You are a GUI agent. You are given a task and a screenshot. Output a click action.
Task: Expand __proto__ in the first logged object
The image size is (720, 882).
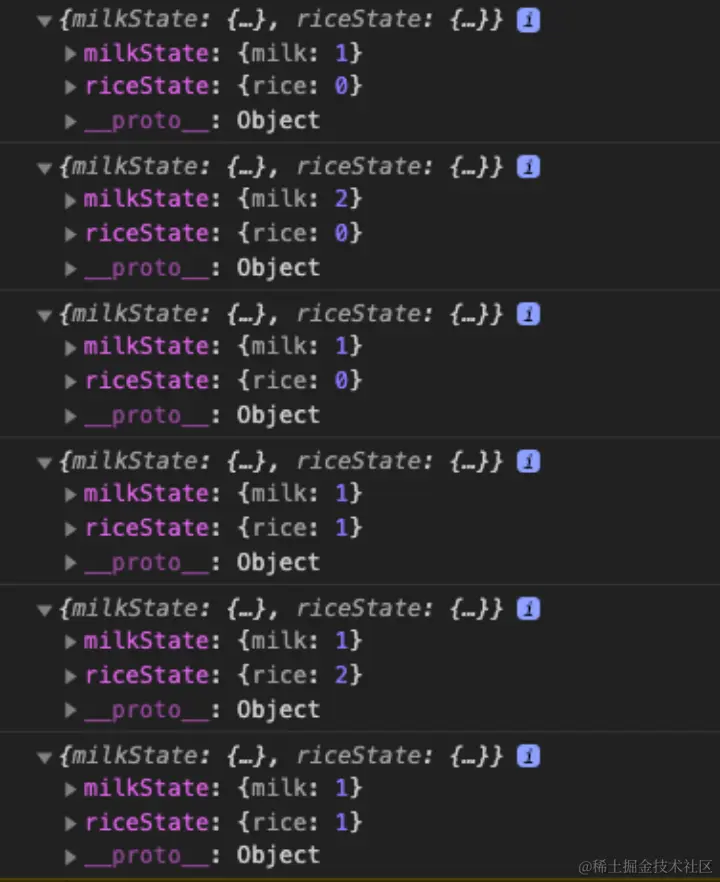[x=70, y=122]
